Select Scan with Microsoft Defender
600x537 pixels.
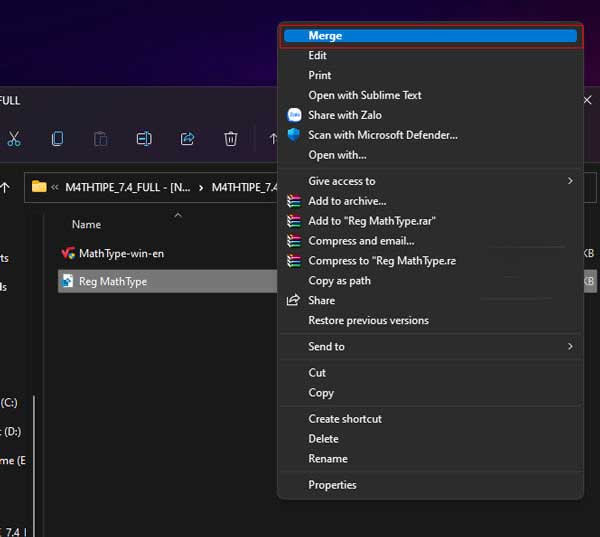[430, 135]
